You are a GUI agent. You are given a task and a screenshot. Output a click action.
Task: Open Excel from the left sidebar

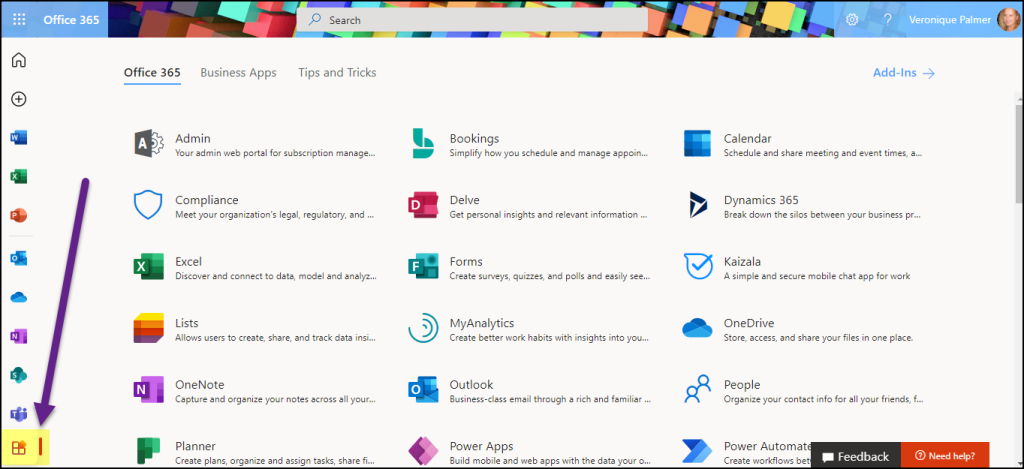(18, 176)
